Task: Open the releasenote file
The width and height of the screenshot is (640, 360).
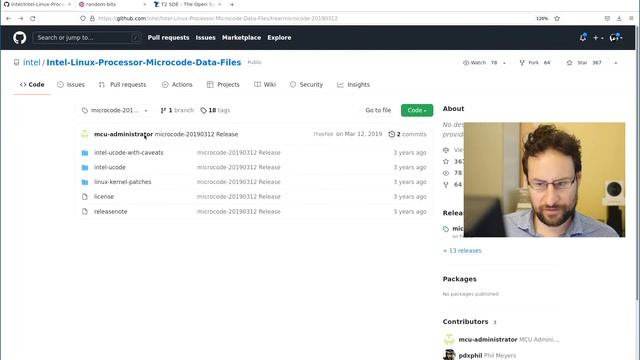Action: (111, 211)
